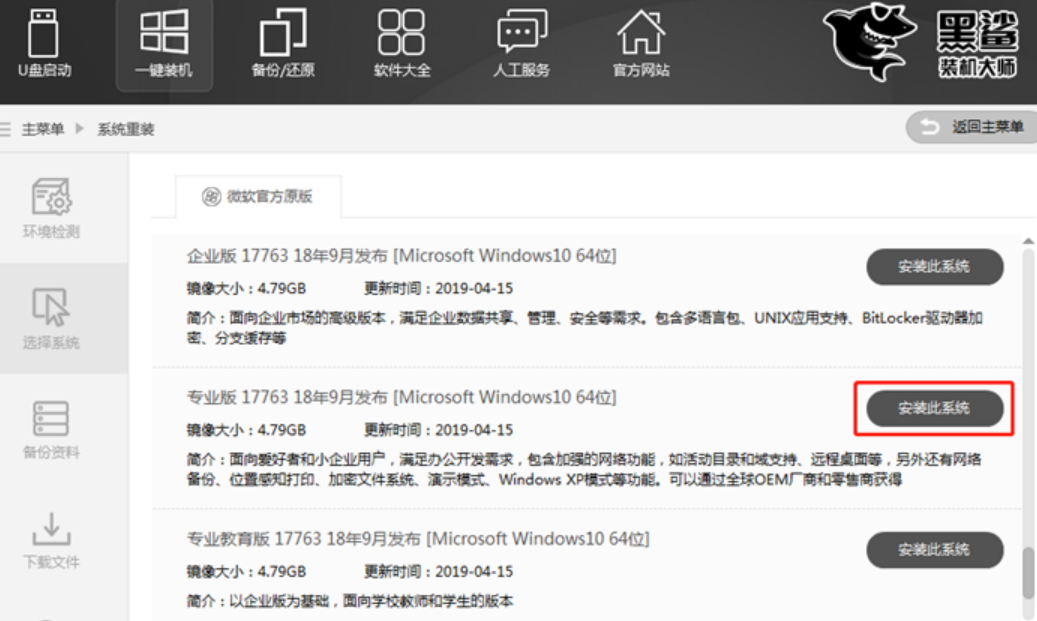Open the 软件大全 software library icon
Screen dimensions: 1037x621
click(x=402, y=44)
